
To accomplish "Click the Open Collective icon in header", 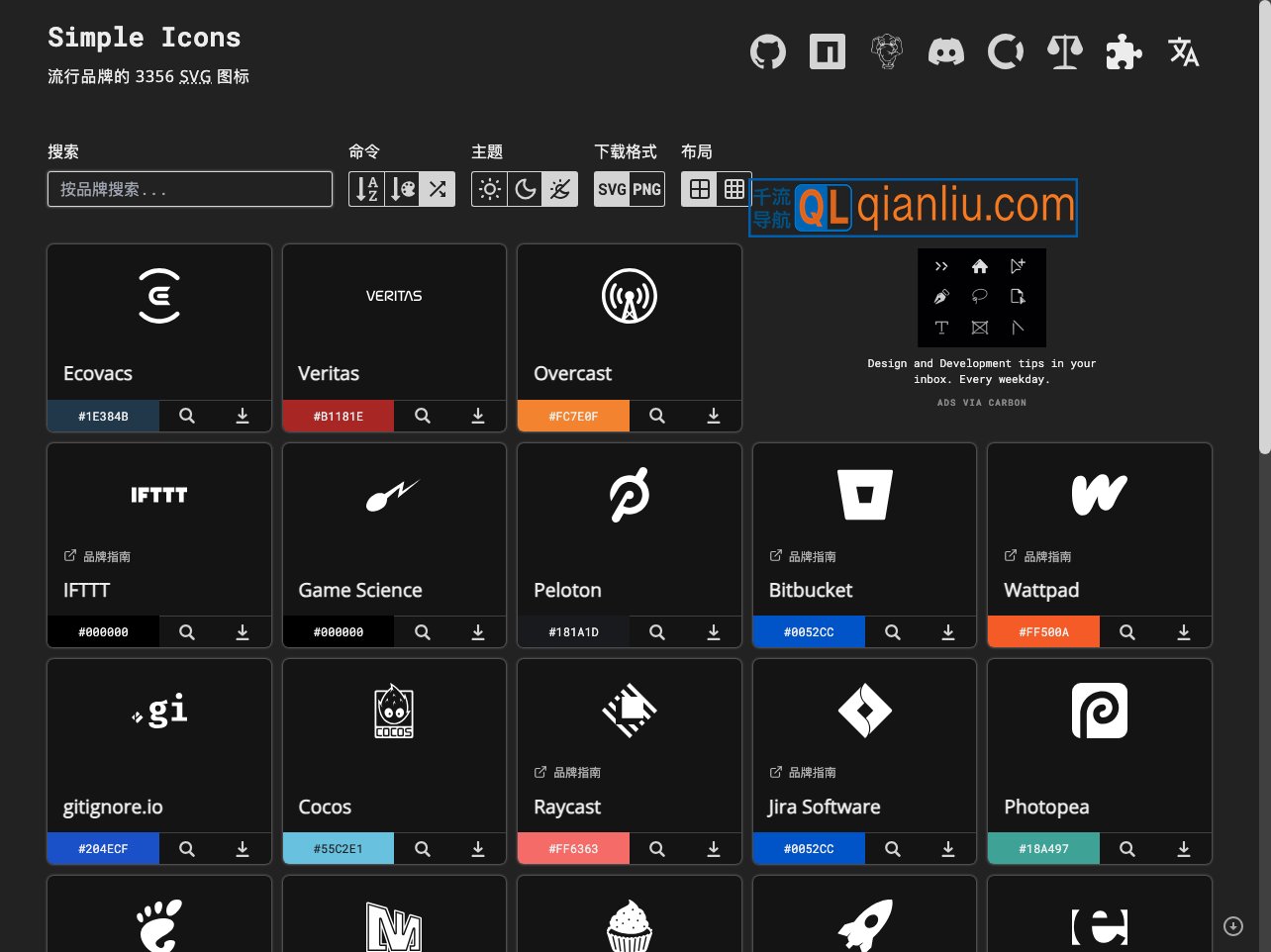I will pos(1005,51).
